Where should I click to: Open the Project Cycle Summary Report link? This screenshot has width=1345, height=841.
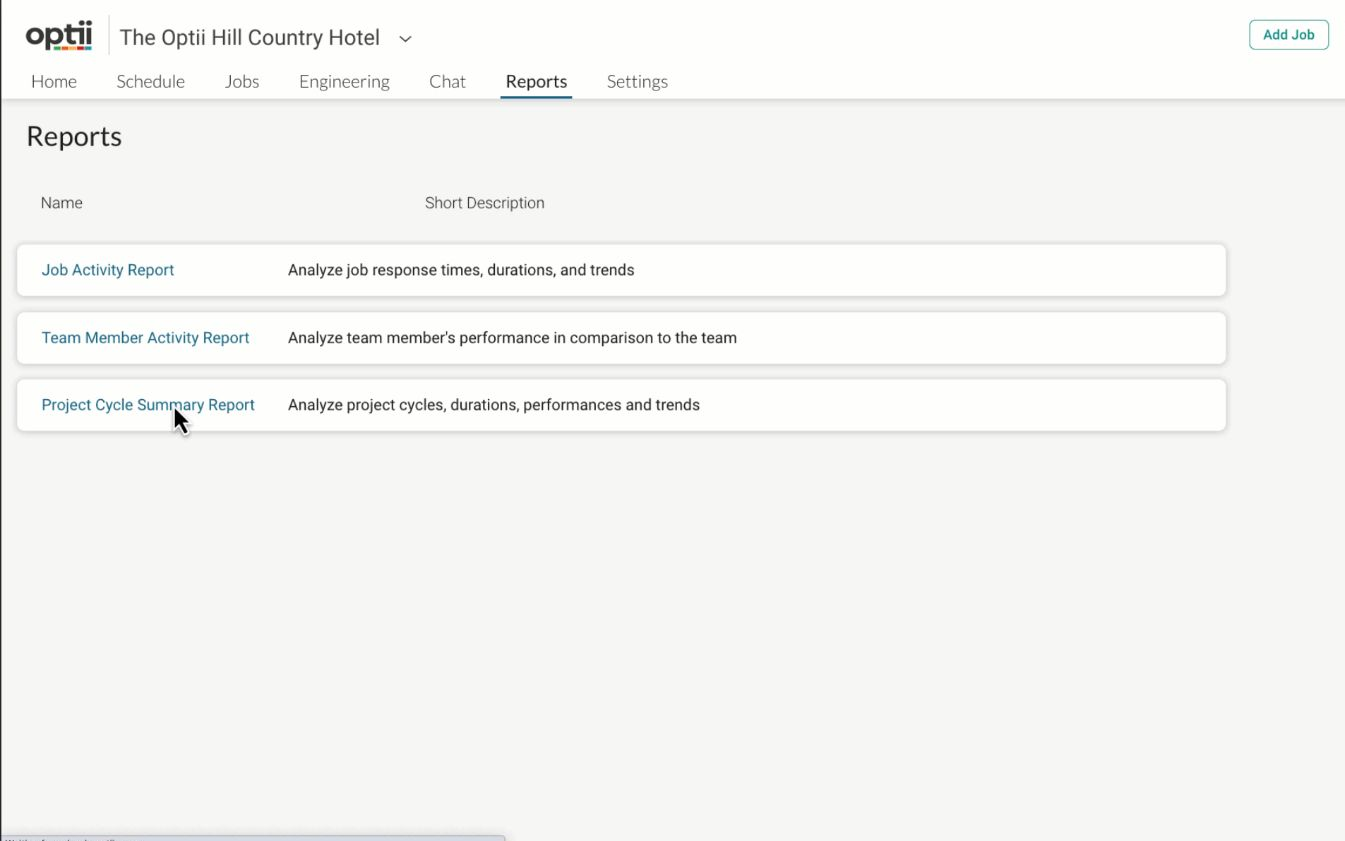[x=148, y=405]
